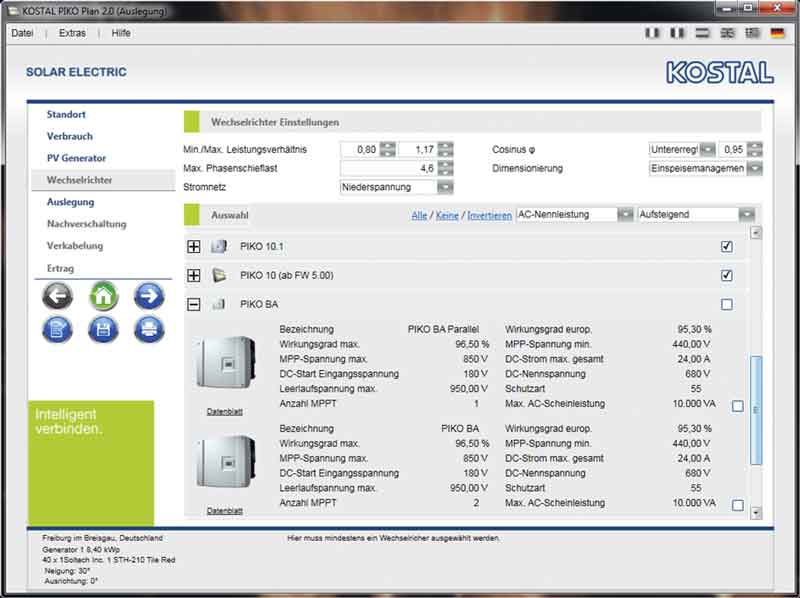Screen dimensions: 800x598
Task: Open the Ertrag section
Action: tap(60, 268)
